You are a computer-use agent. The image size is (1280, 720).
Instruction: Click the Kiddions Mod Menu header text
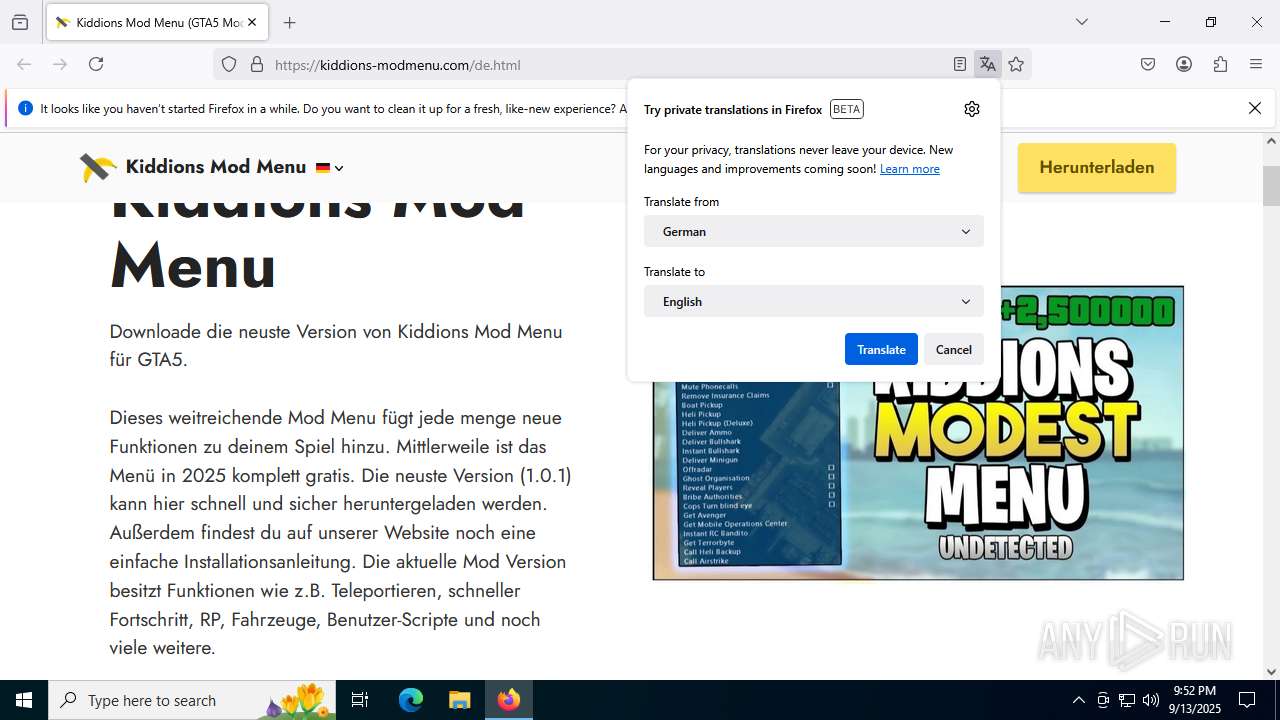pos(216,167)
